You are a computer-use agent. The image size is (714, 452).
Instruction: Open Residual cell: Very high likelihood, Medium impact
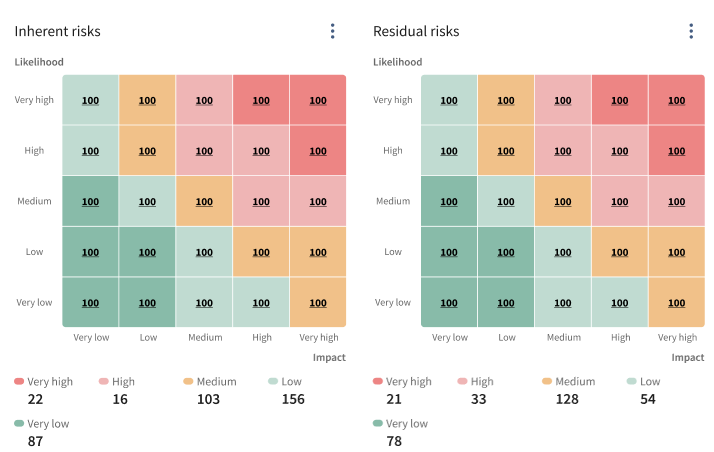point(563,100)
